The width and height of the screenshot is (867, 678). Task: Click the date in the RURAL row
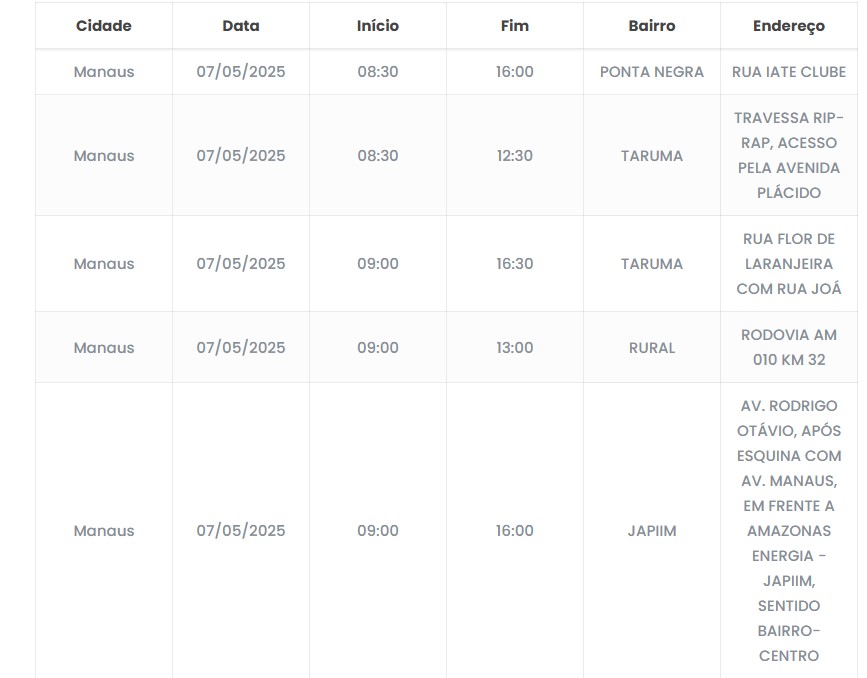click(240, 348)
